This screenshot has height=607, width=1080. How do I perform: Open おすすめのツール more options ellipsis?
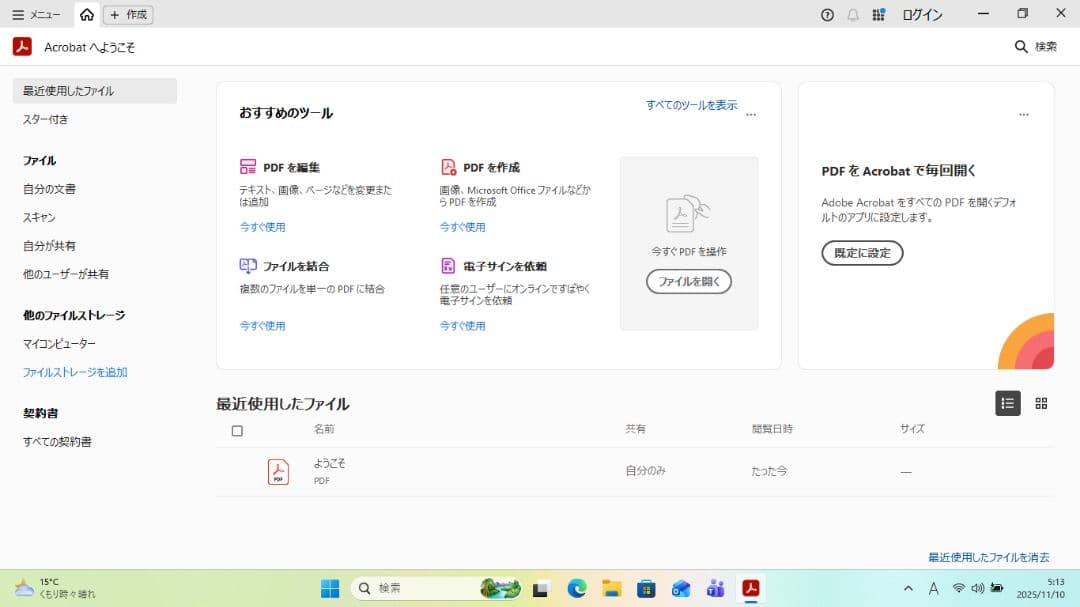point(751,115)
